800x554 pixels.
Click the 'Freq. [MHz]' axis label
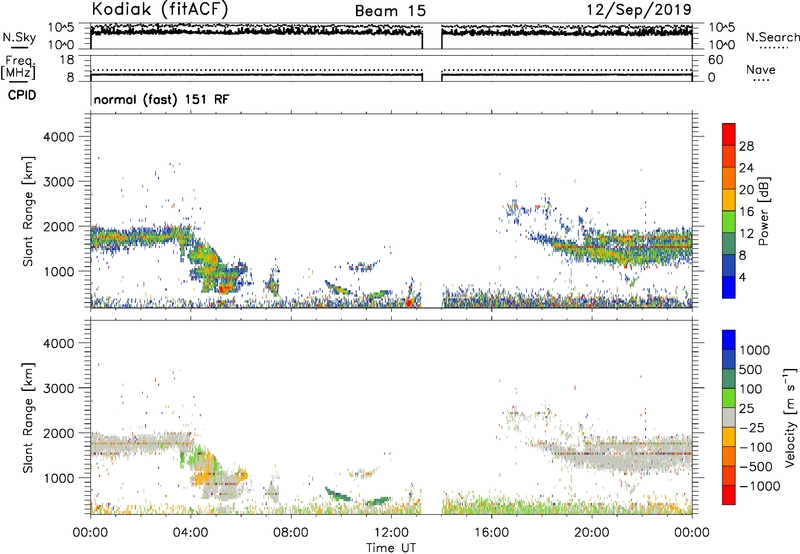[x=19, y=67]
